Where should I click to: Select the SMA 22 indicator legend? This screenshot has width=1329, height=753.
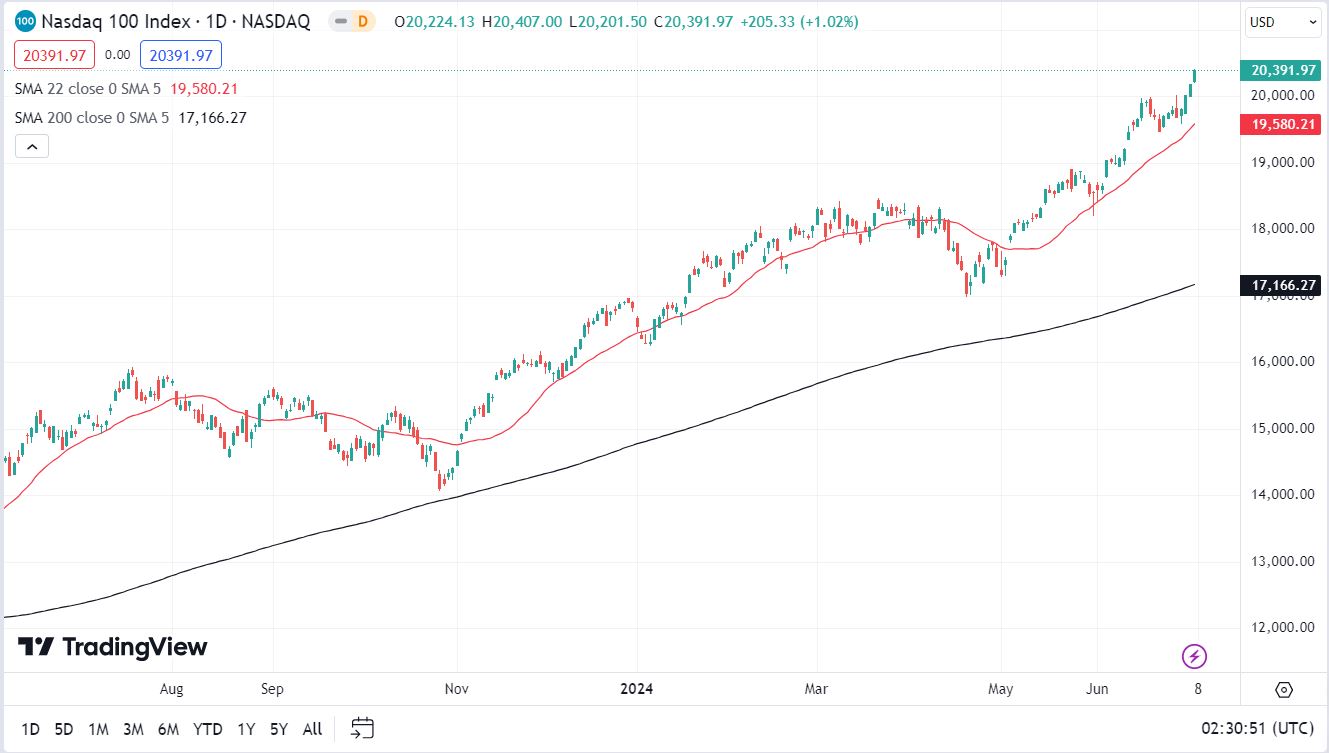pos(90,88)
